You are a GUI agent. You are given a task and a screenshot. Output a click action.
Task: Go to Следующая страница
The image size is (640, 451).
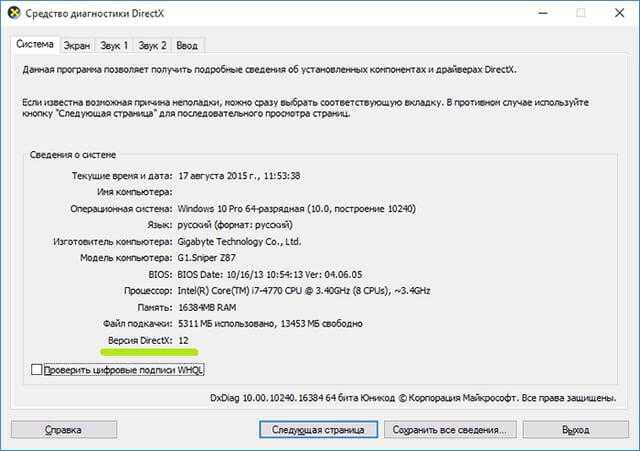[318, 429]
